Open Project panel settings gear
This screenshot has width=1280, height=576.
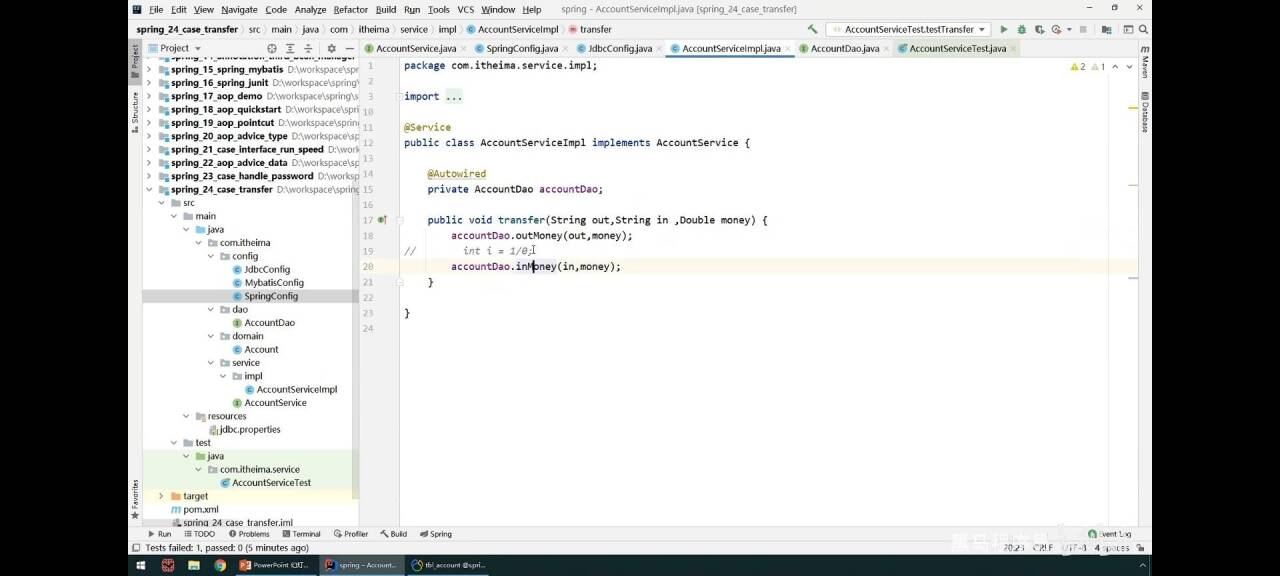point(332,48)
